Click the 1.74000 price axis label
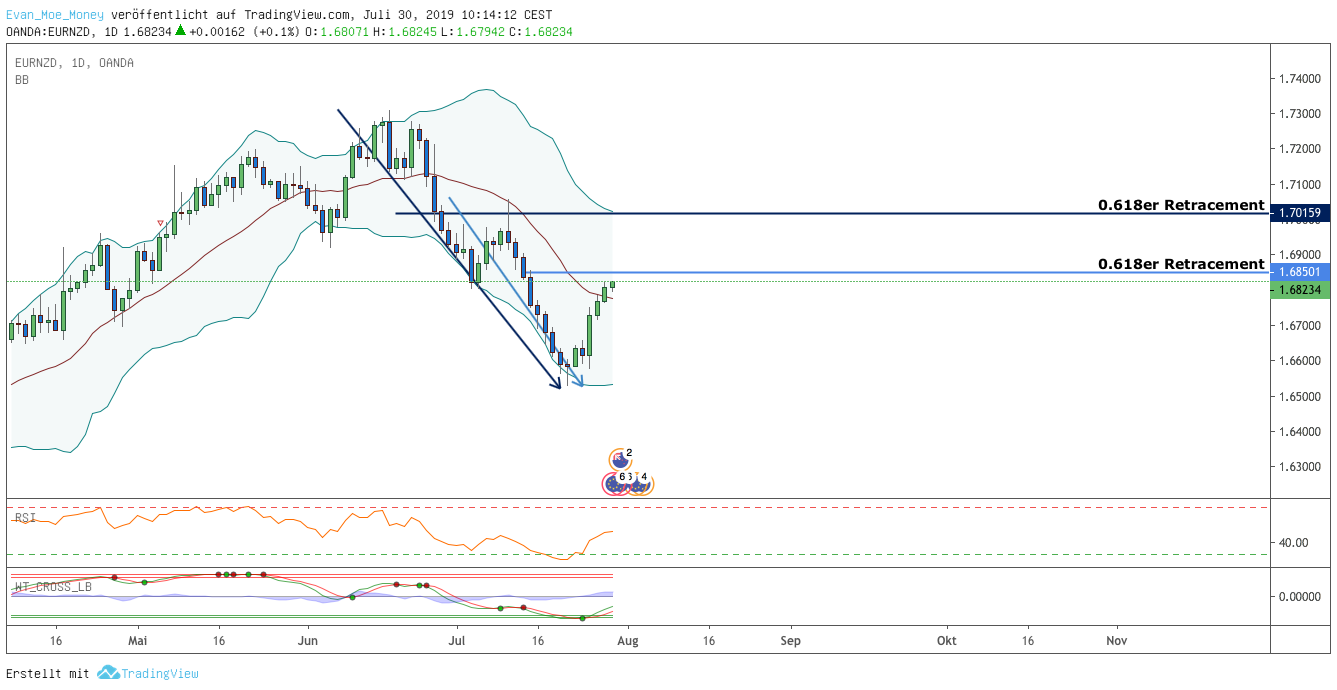Screen dimensions: 1337x690 click(x=1301, y=78)
